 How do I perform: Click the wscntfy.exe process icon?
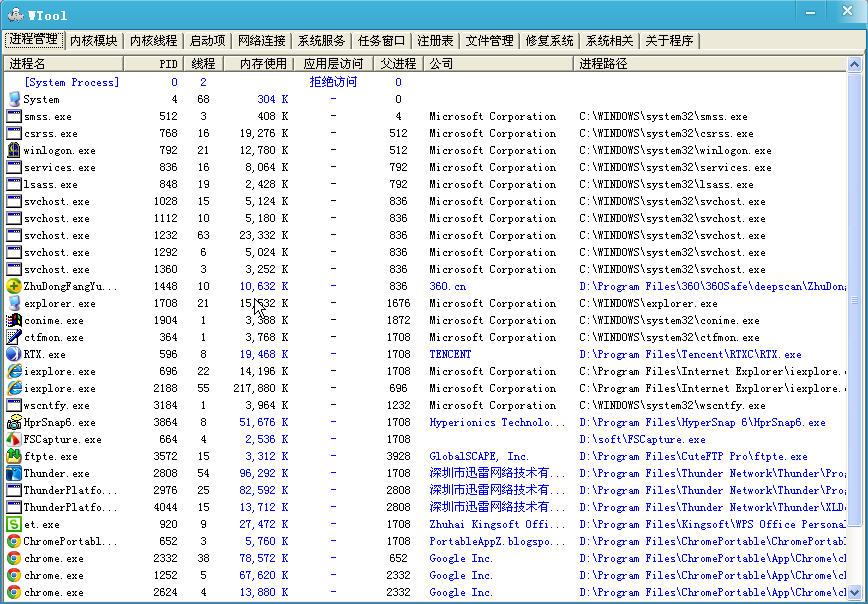[14, 406]
